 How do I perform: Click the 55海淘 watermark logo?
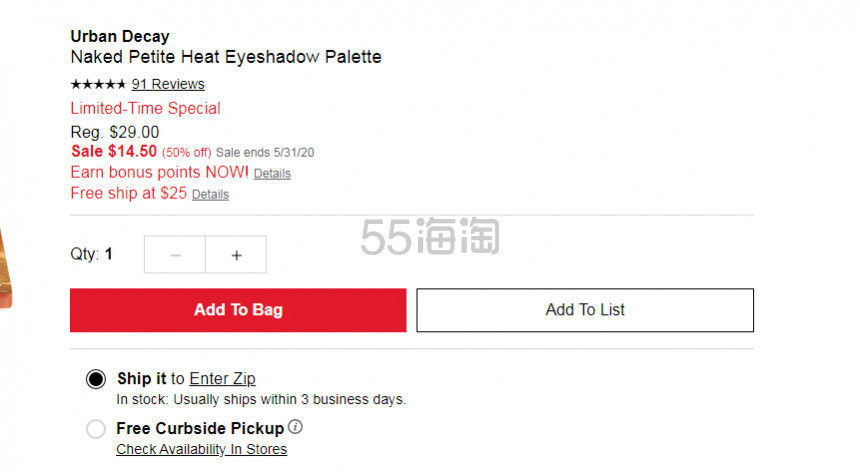point(430,236)
